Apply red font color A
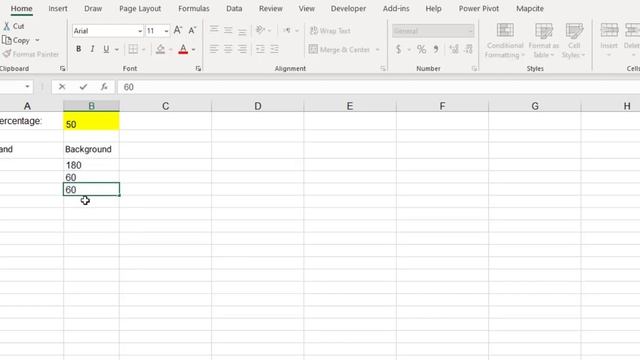 [x=183, y=49]
